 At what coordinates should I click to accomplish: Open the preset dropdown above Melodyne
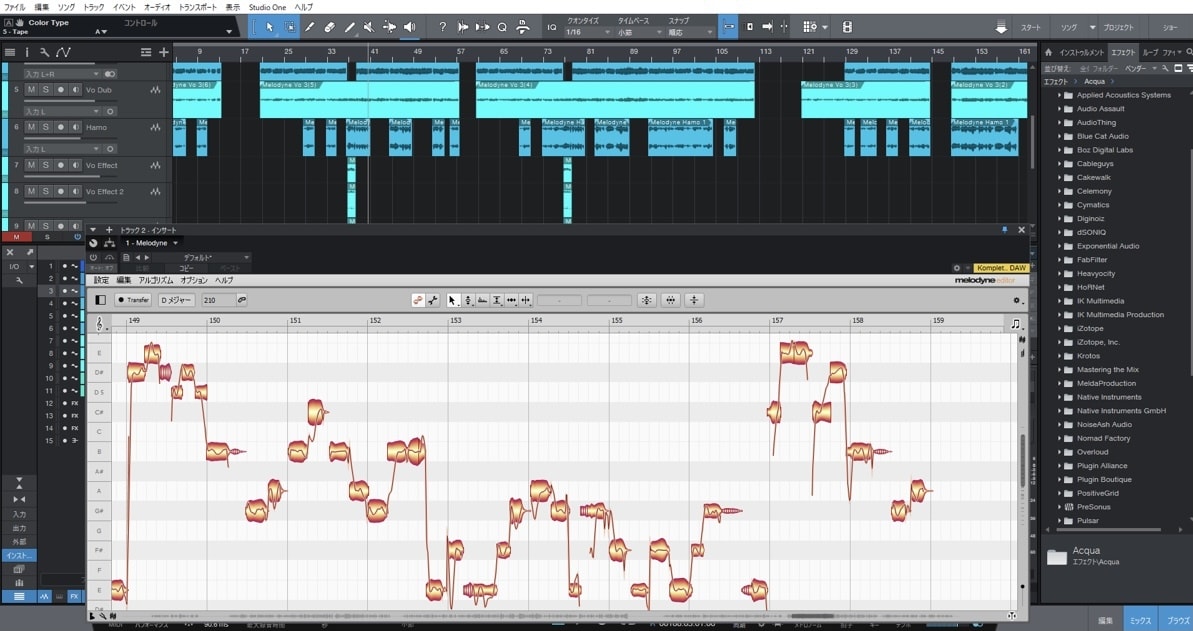pyautogui.click(x=202, y=257)
